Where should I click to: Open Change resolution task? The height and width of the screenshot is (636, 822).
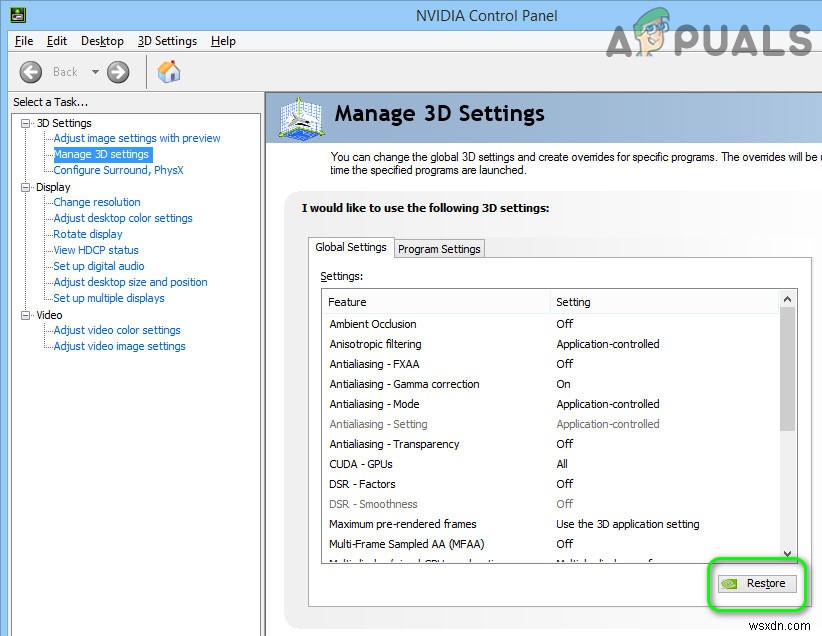(97, 202)
